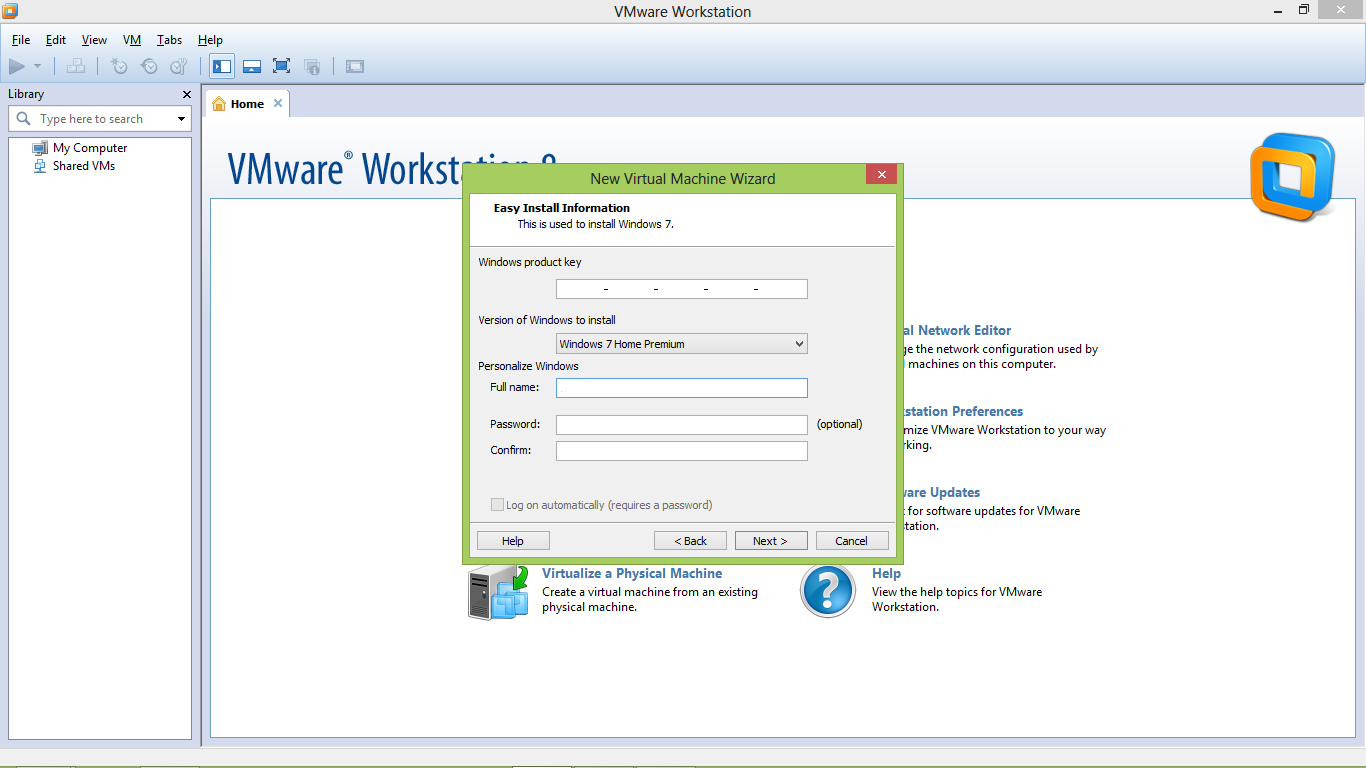Image resolution: width=1366 pixels, height=768 pixels.
Task: Click the "Easy Install Information" heading
Action: coord(562,208)
